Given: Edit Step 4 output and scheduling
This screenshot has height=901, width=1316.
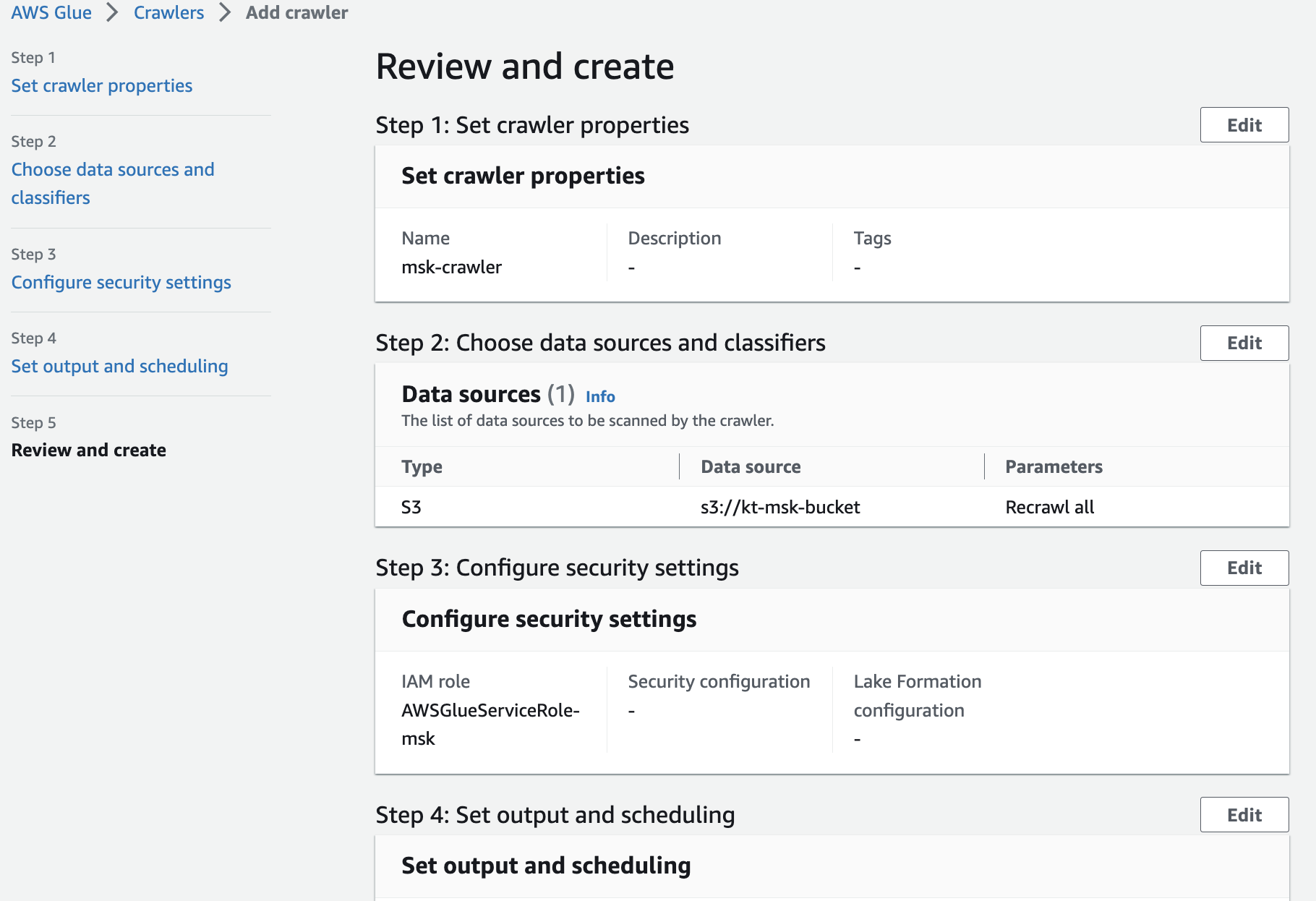Looking at the screenshot, I should (1244, 815).
